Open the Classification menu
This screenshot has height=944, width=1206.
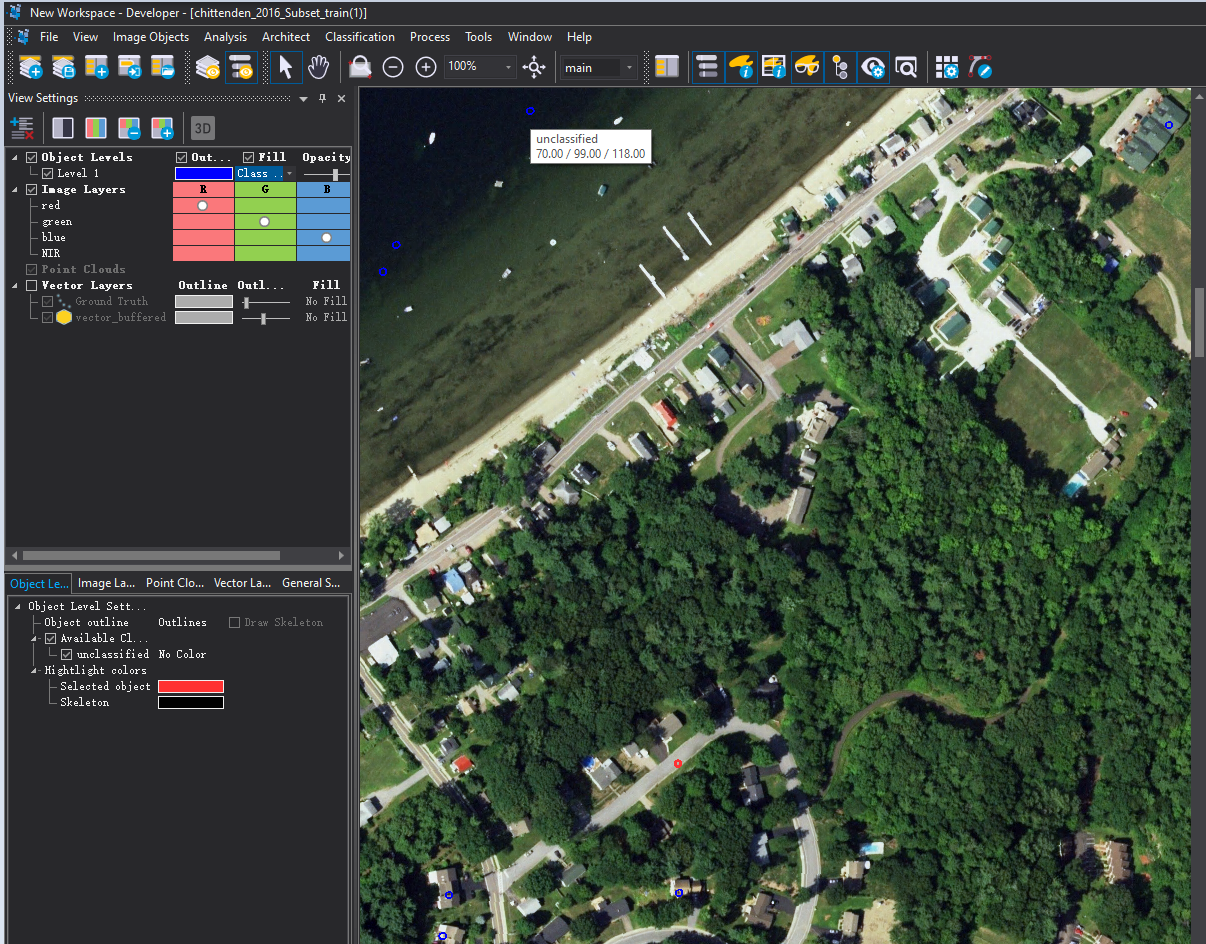coord(359,37)
